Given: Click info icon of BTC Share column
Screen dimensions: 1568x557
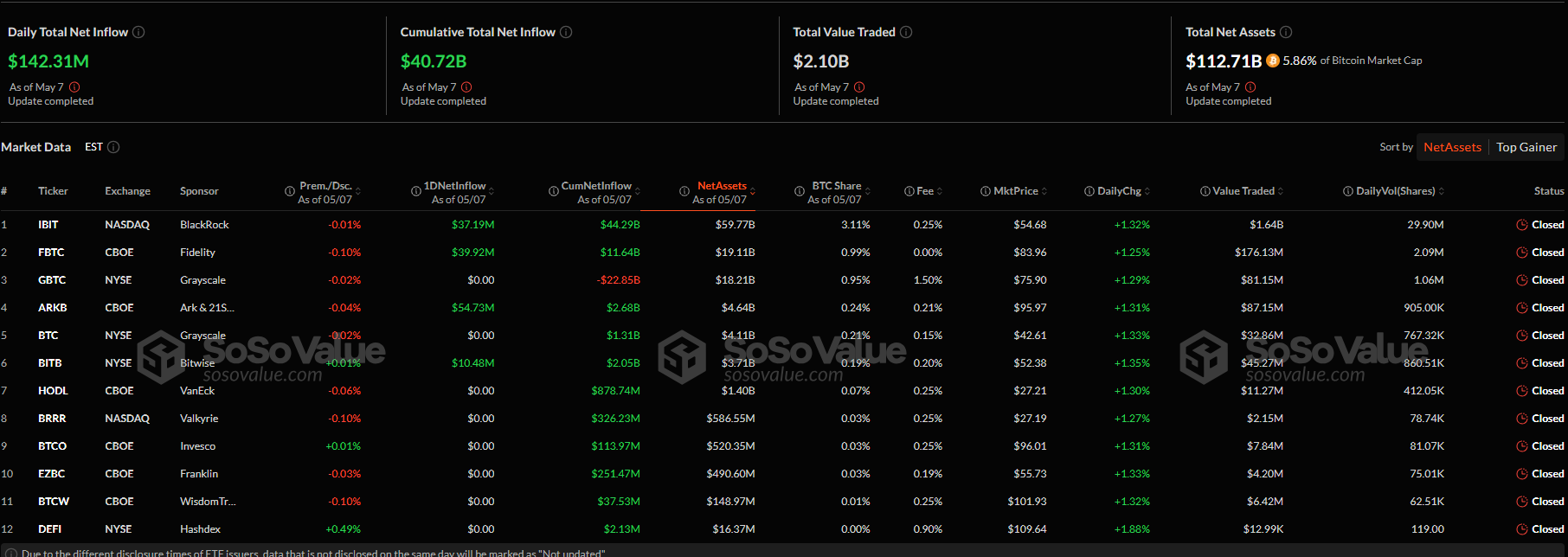Looking at the screenshot, I should point(800,191).
